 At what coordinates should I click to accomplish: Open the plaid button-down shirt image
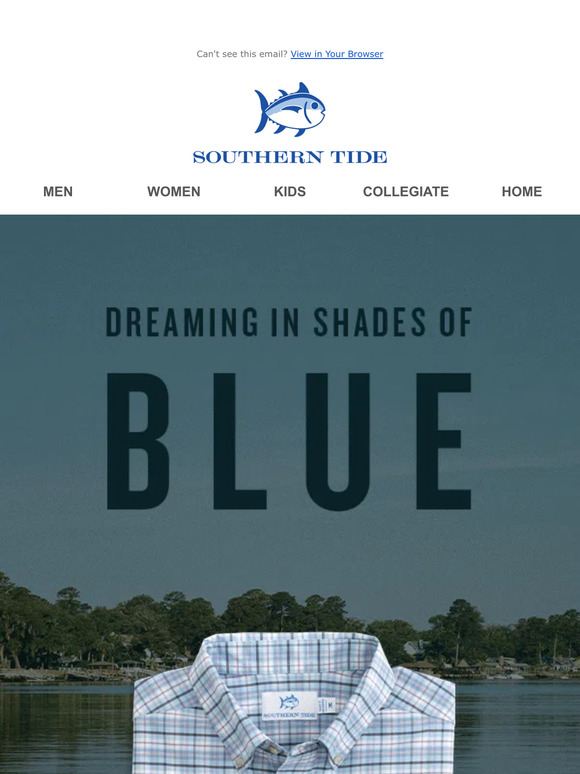coord(294,703)
